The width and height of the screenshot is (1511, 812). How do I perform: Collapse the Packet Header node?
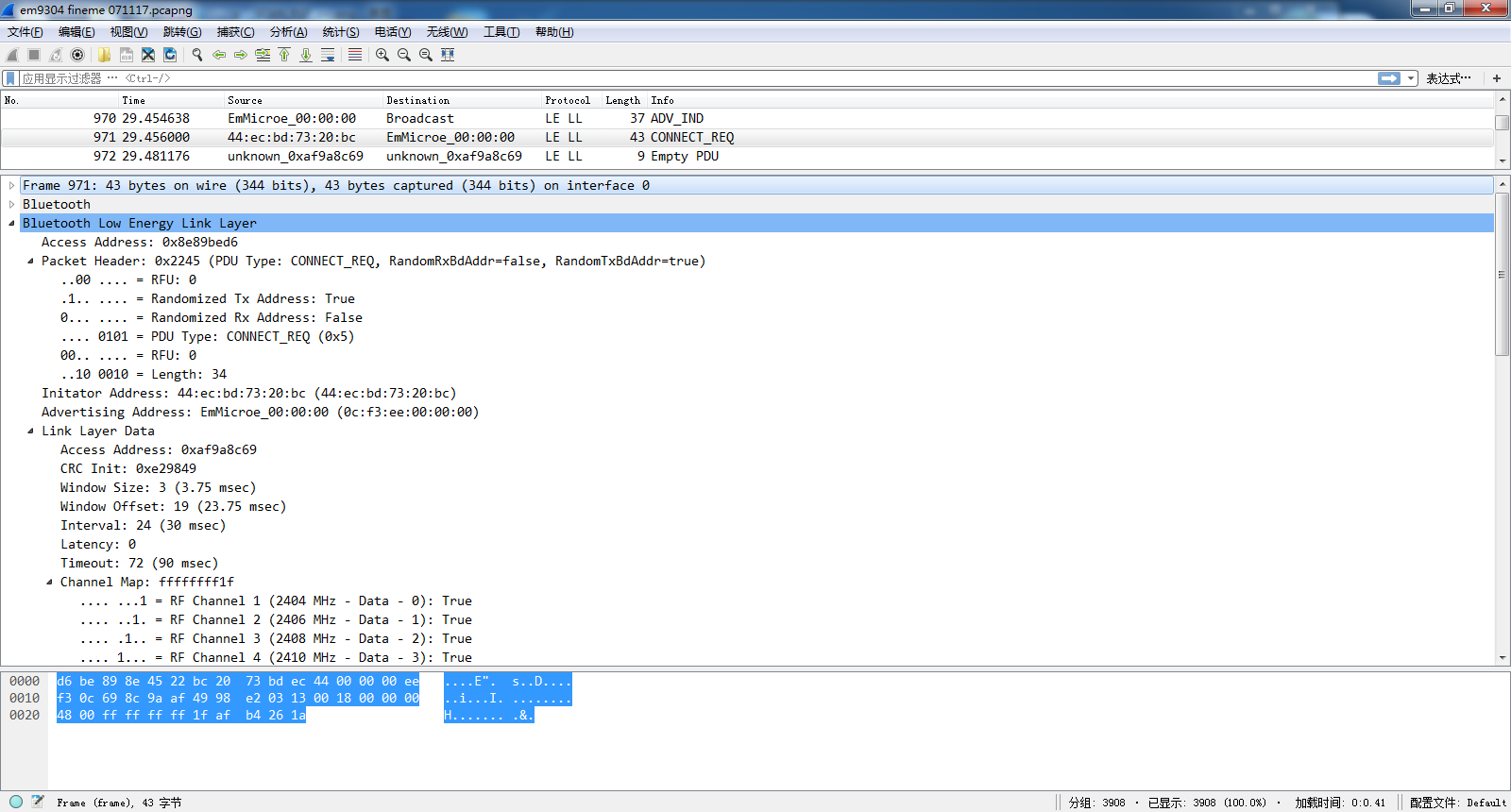(x=30, y=261)
